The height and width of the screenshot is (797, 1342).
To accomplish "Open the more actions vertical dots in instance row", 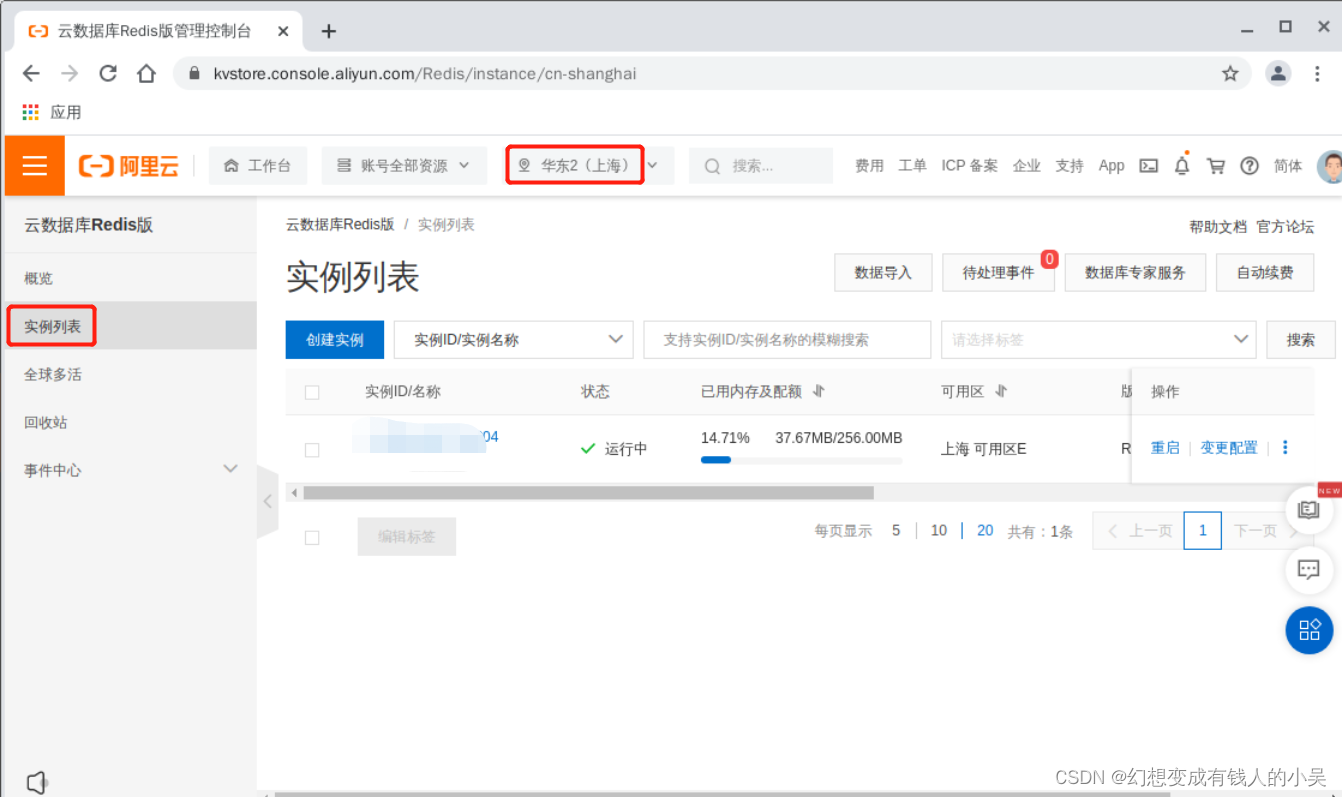I will (1285, 448).
